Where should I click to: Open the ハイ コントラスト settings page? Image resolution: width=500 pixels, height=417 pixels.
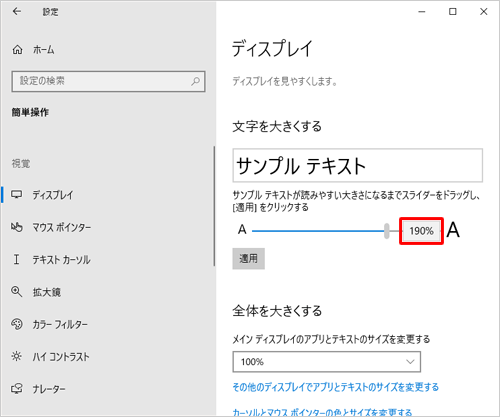point(50,357)
